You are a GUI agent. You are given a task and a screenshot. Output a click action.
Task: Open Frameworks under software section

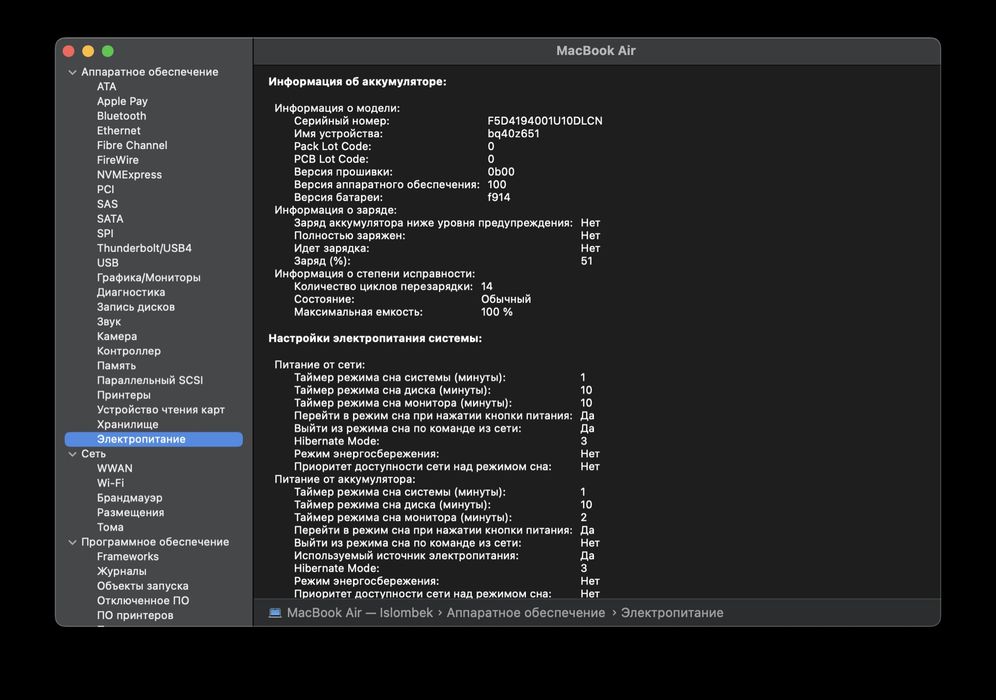pos(128,556)
